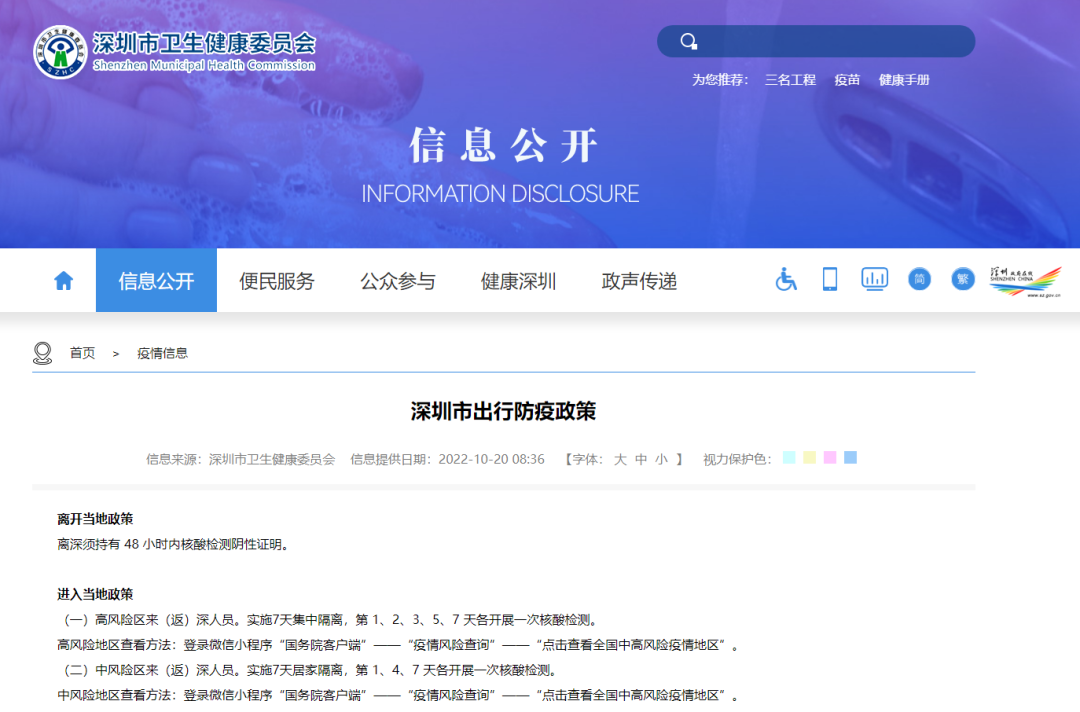Click the 进入当地政策 heading
The height and width of the screenshot is (712, 1080).
pyautogui.click(x=95, y=594)
